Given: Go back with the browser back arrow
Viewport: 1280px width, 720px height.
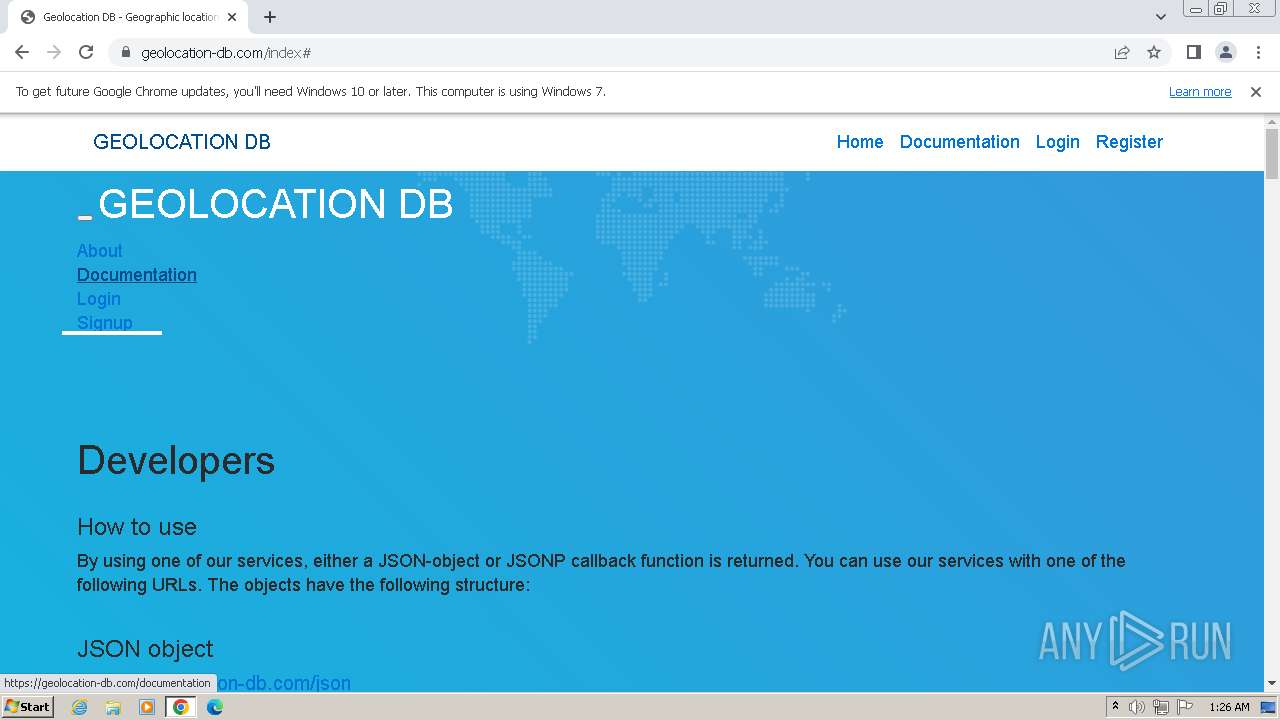Looking at the screenshot, I should tap(22, 52).
